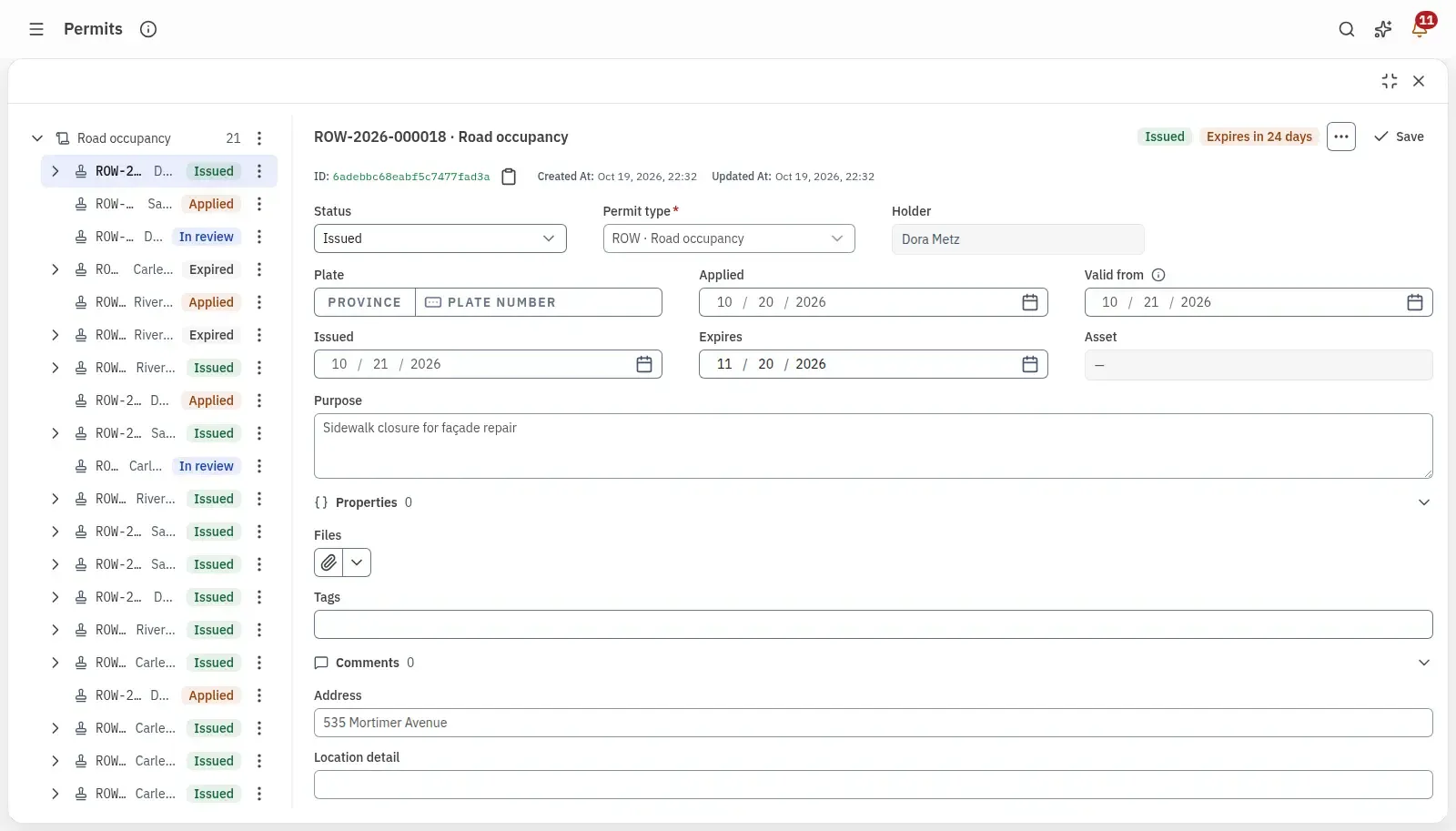The height and width of the screenshot is (831, 1456).
Task: Click the PROVINCE plate field
Action: click(x=365, y=302)
